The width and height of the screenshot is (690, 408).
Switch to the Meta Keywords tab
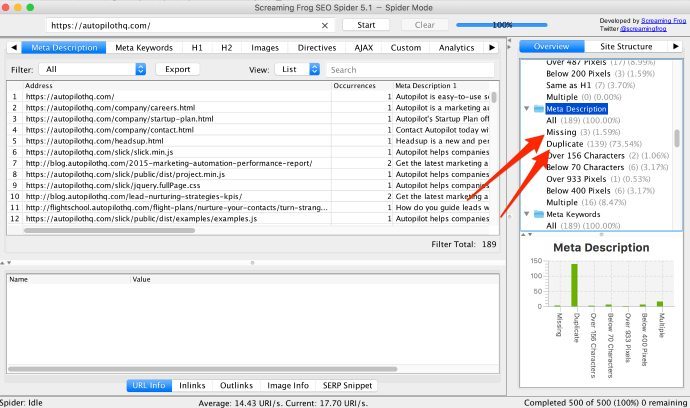click(x=144, y=48)
